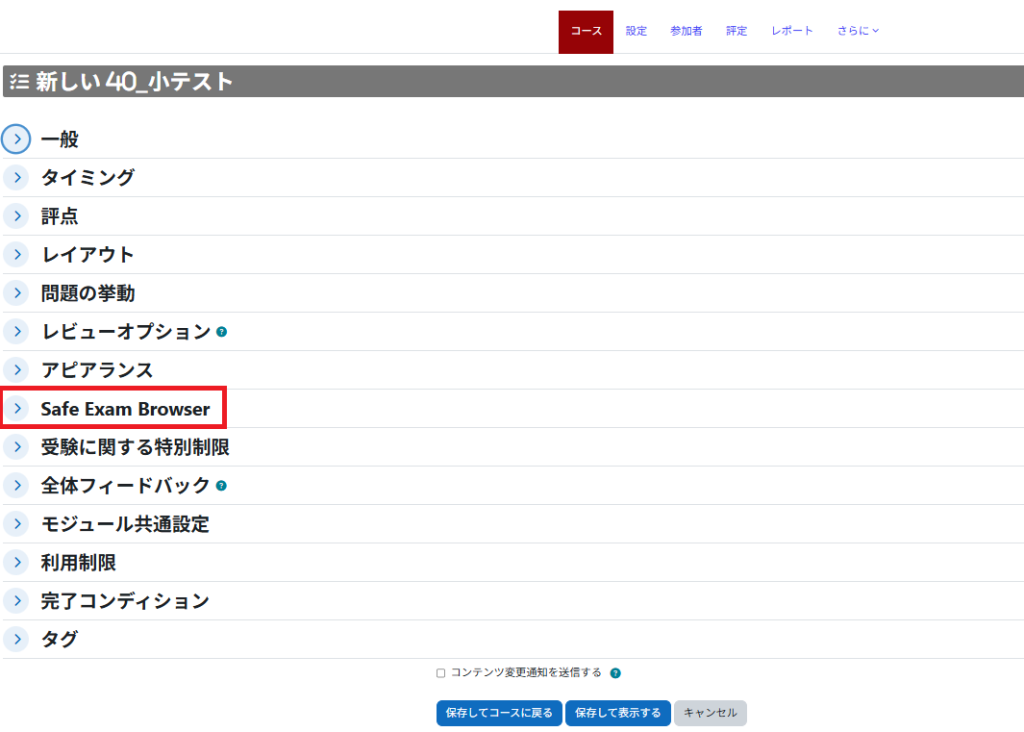The image size is (1024, 732).
Task: Click the レビューオプション heading text
Action: coord(126,332)
